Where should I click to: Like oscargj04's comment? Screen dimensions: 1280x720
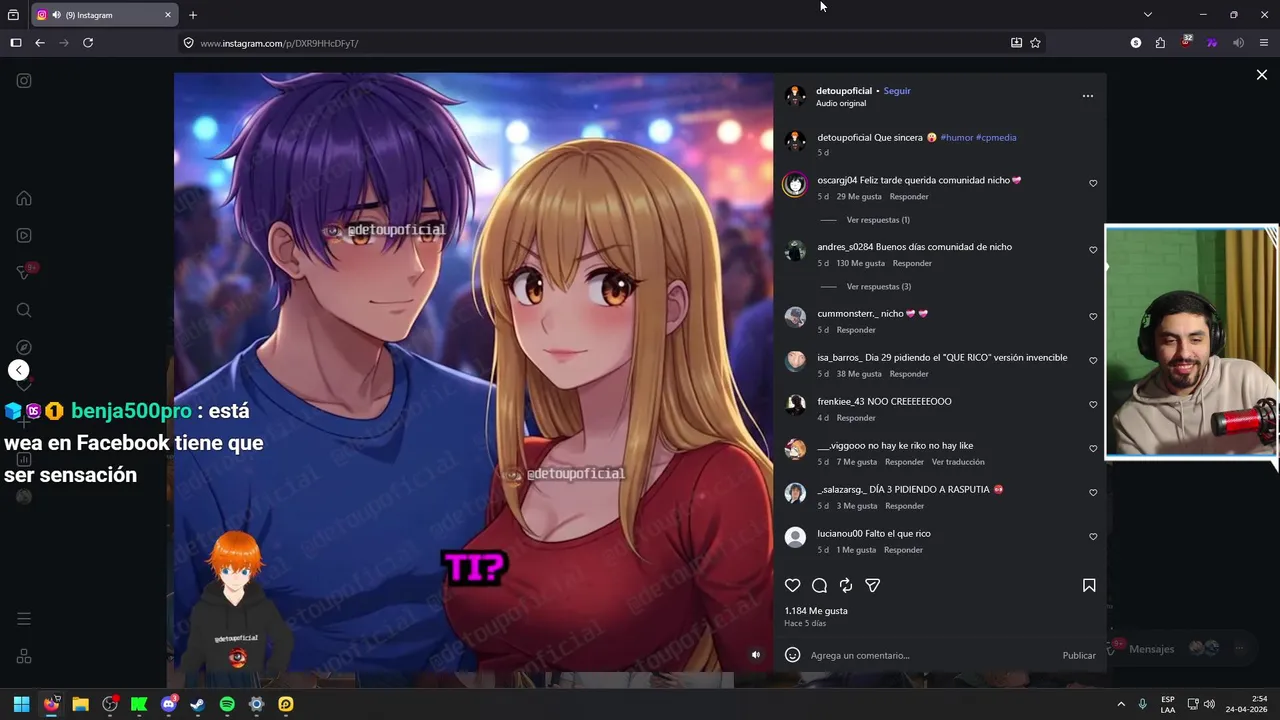[1093, 184]
